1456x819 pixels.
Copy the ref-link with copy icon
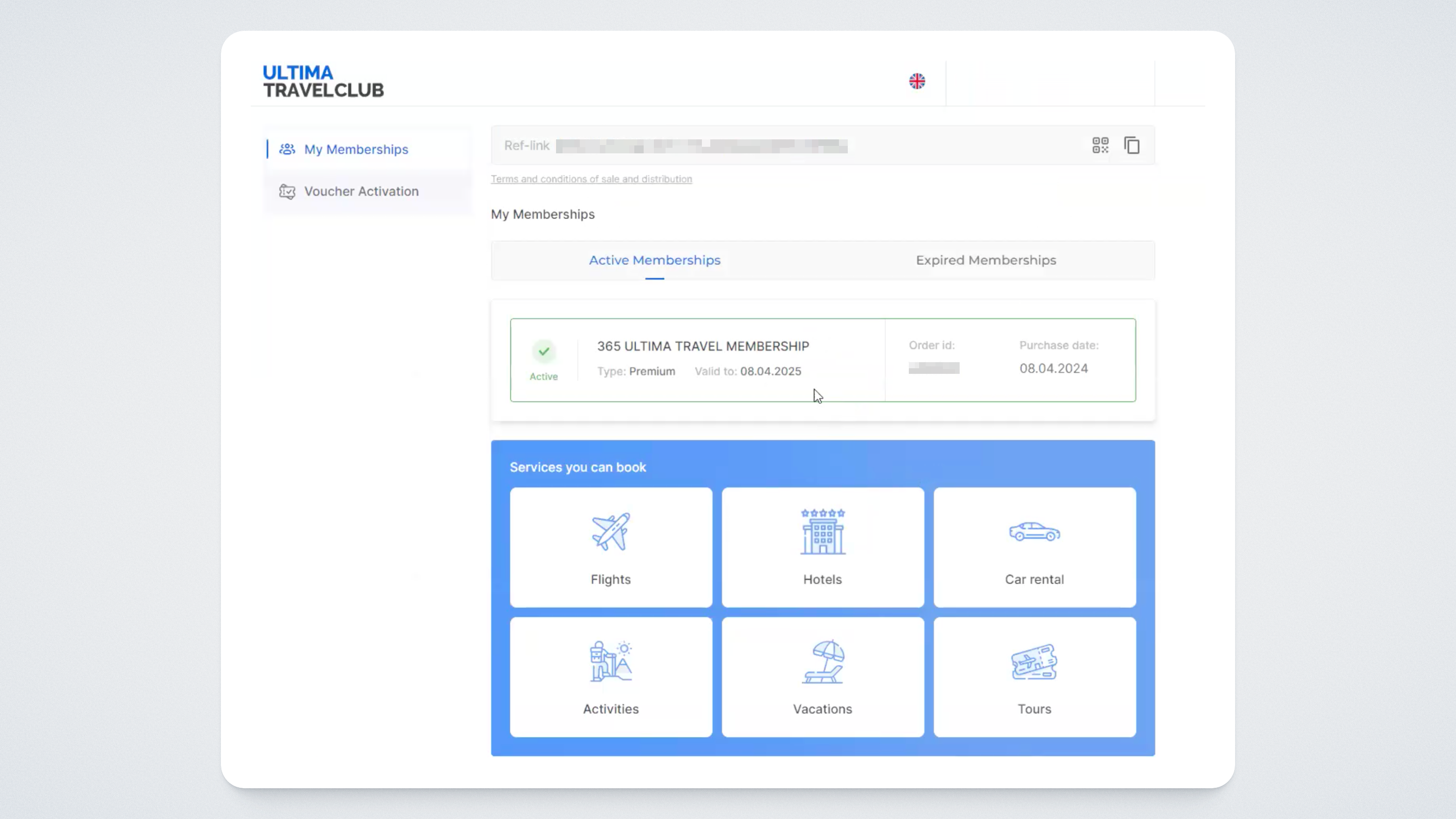1132,145
